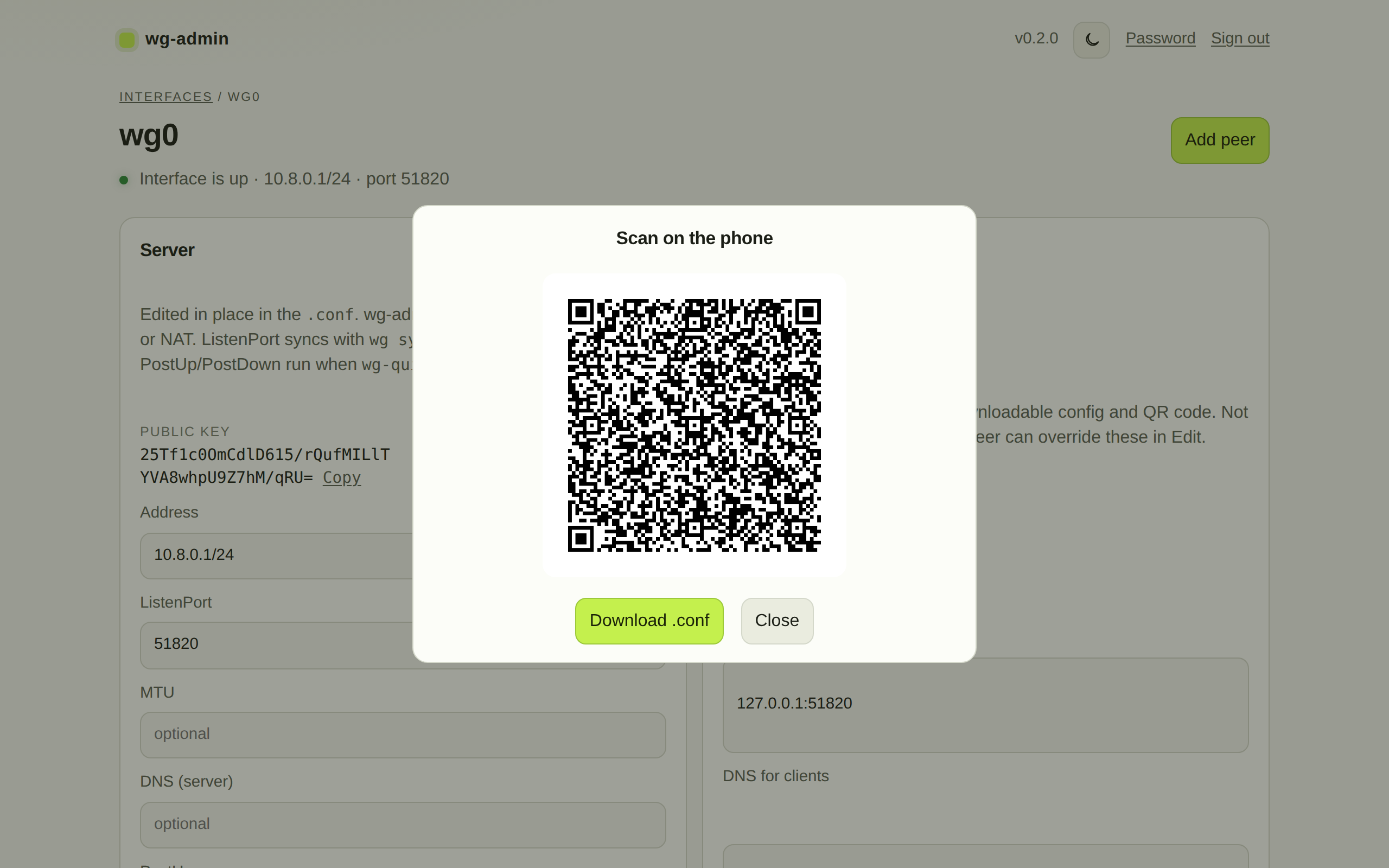Go to INTERFACES breadcrumb

point(165,97)
